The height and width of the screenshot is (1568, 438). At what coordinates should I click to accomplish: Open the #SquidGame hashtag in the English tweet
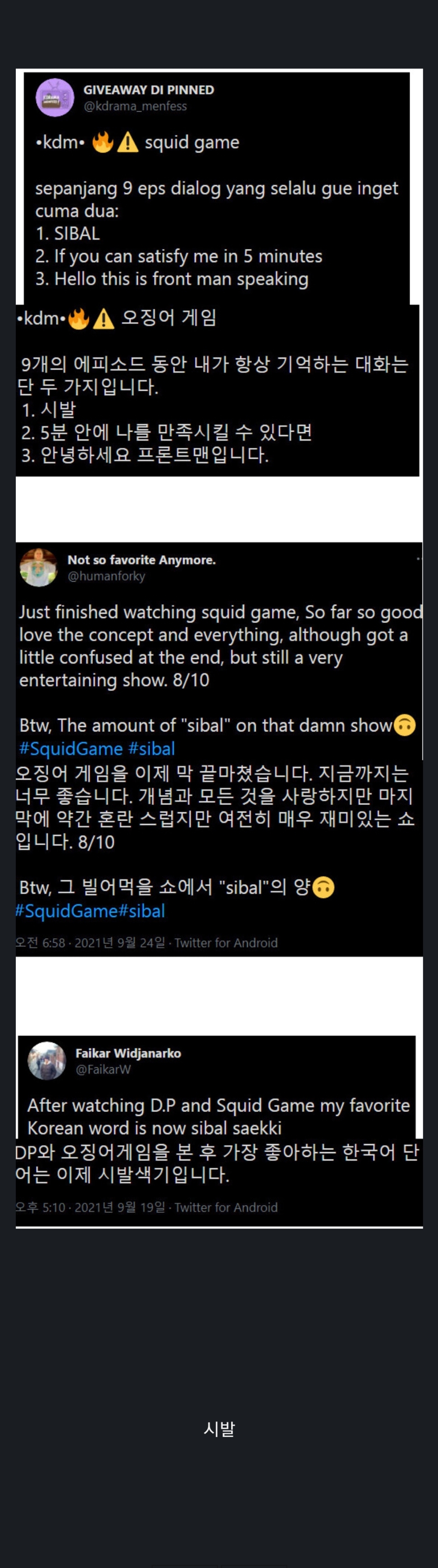coord(71,749)
